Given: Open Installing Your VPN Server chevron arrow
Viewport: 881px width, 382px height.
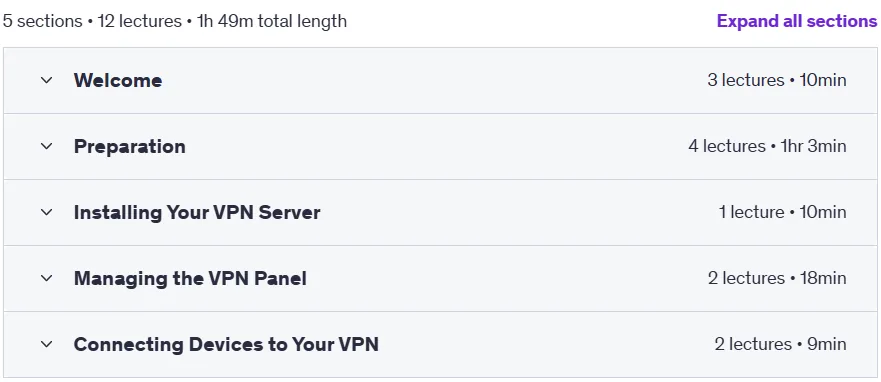Looking at the screenshot, I should 47,212.
